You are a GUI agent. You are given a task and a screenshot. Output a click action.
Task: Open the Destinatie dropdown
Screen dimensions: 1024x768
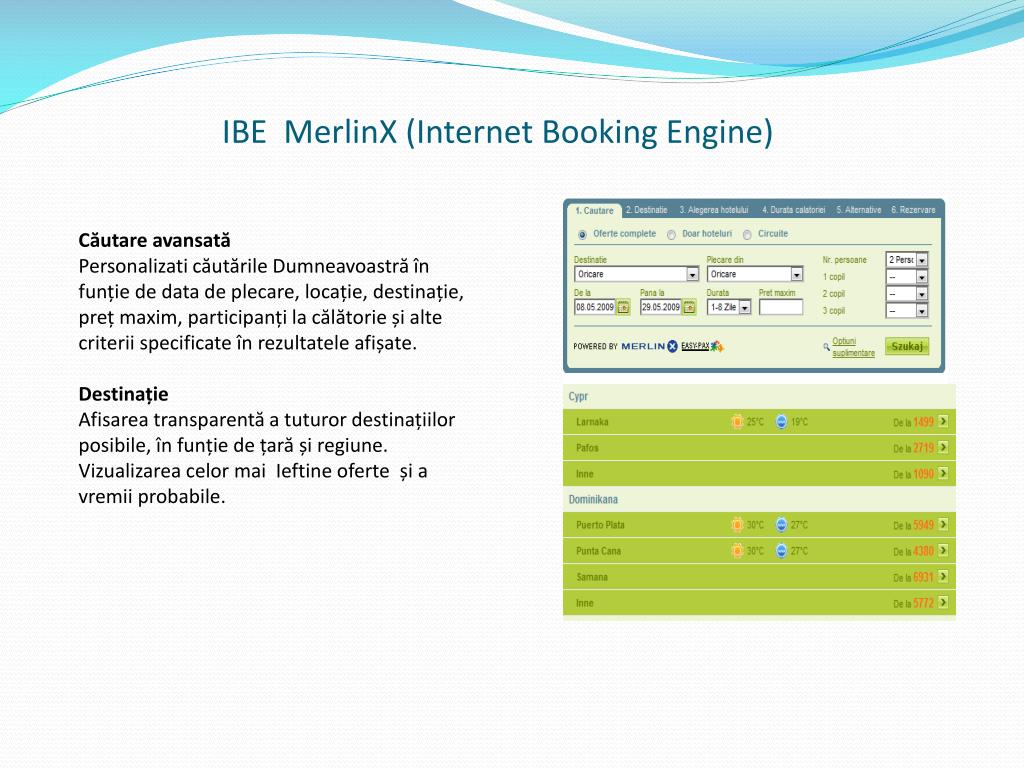[x=637, y=274]
